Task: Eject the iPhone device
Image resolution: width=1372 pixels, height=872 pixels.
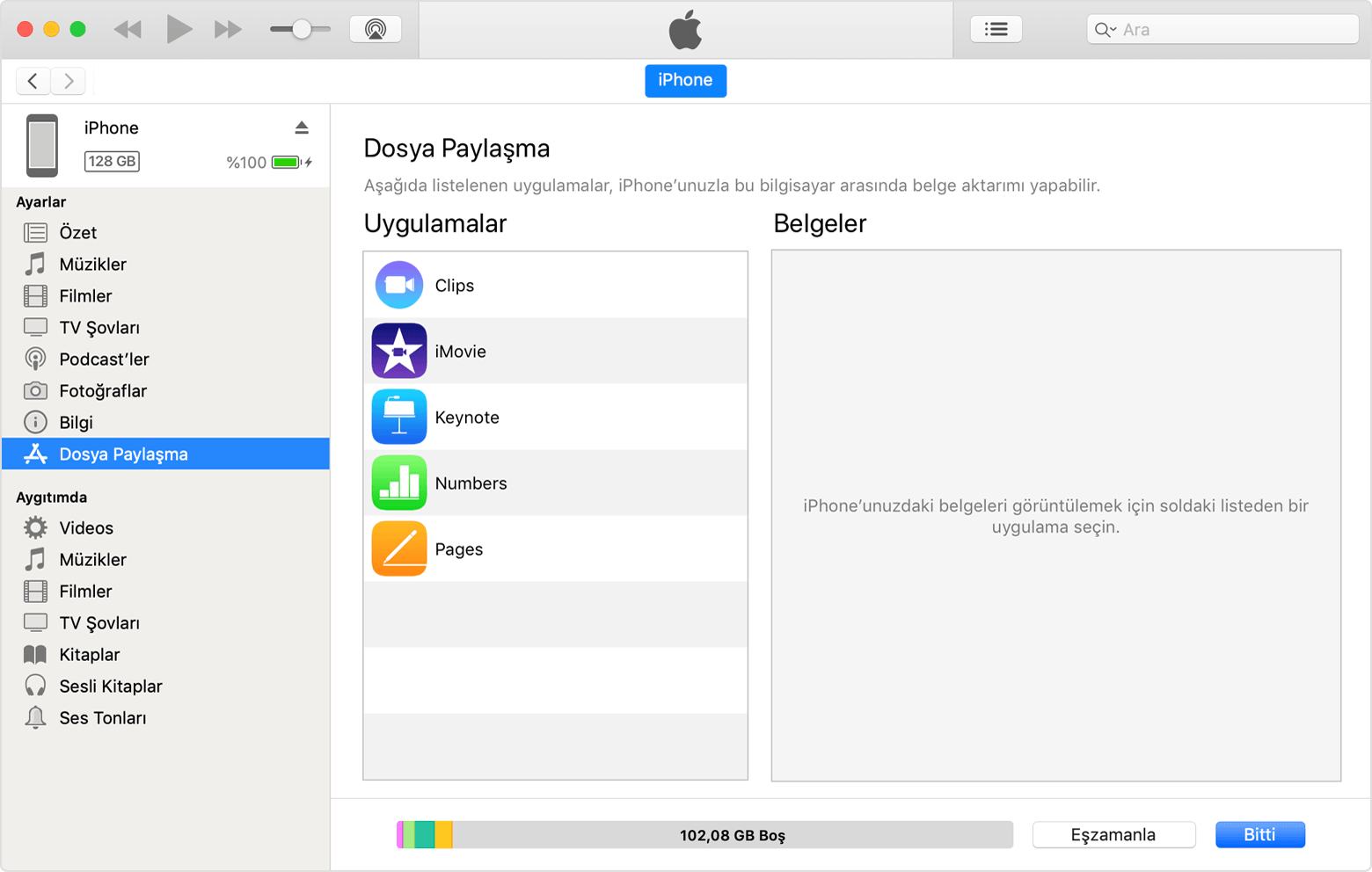Action: coord(302,128)
